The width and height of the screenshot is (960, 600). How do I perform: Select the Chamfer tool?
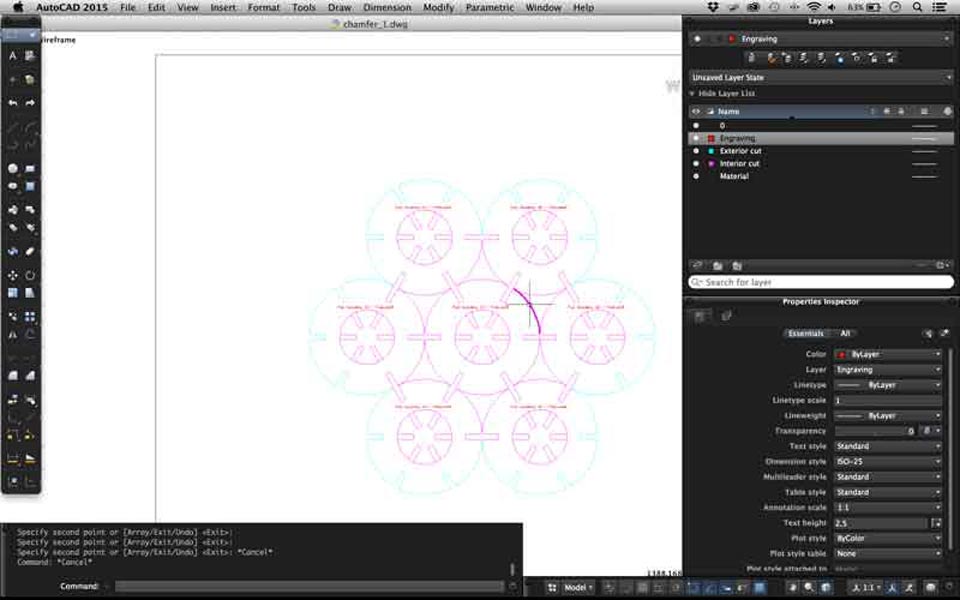point(30,375)
